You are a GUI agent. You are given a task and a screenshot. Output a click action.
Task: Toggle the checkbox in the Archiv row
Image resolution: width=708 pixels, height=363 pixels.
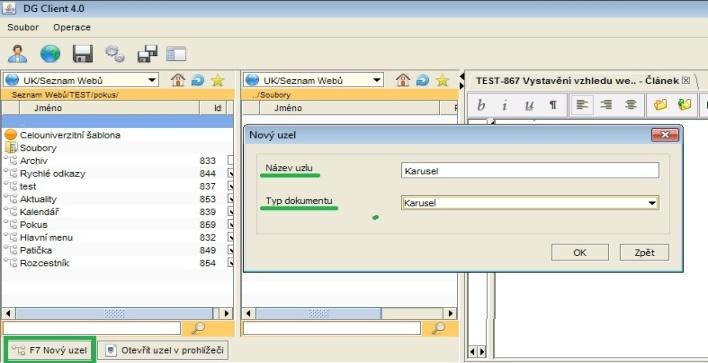[230, 160]
